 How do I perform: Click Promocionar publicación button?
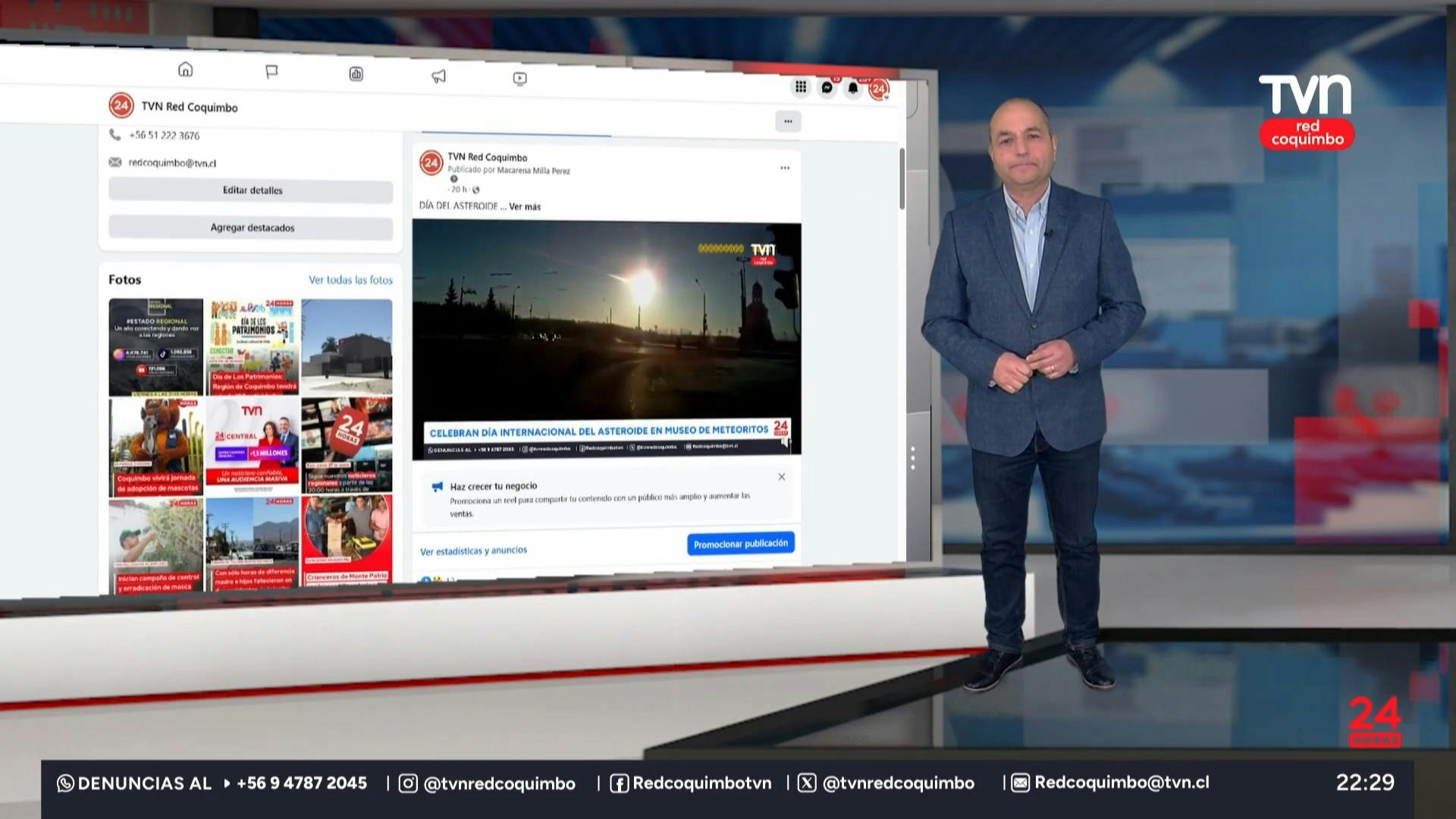click(741, 544)
